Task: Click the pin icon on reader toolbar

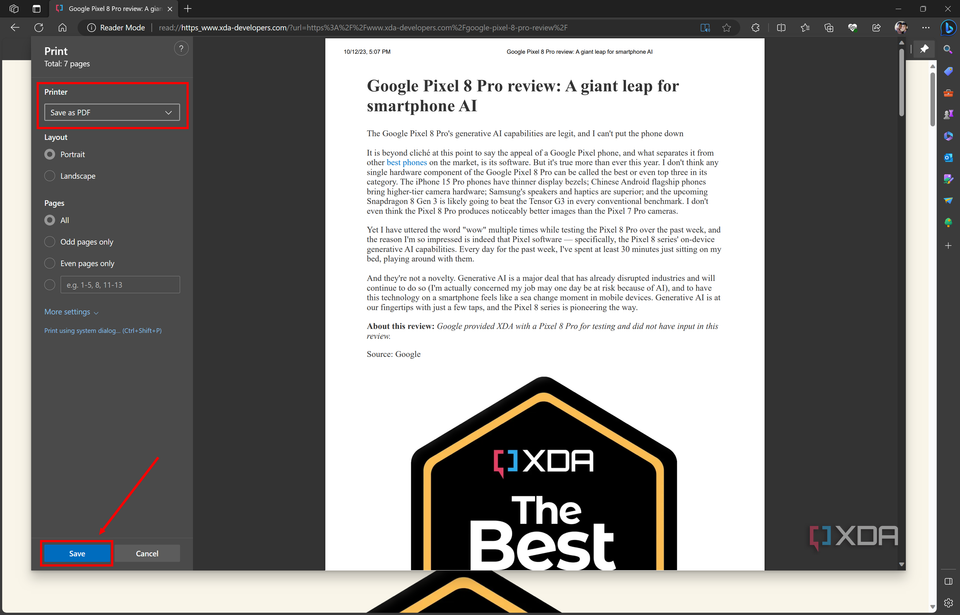Action: (924, 49)
